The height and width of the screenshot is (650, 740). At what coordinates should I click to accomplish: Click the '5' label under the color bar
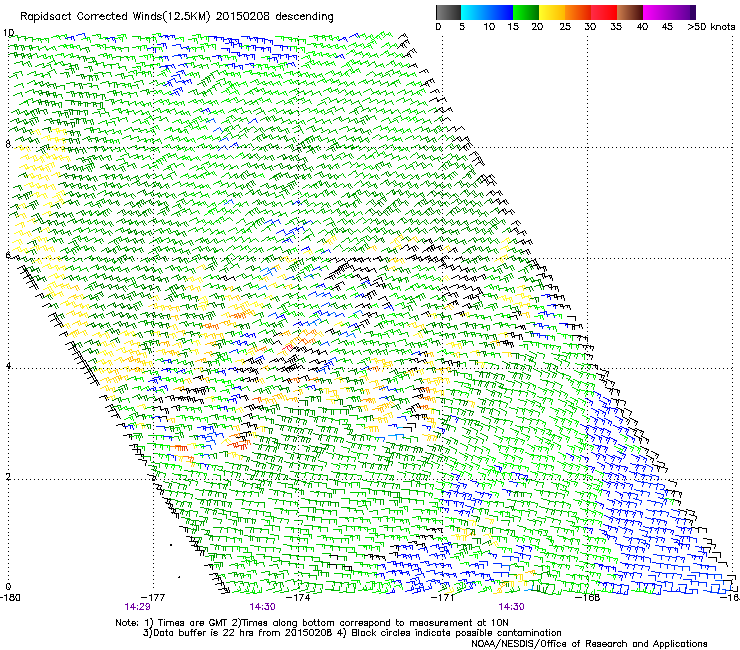click(462, 27)
